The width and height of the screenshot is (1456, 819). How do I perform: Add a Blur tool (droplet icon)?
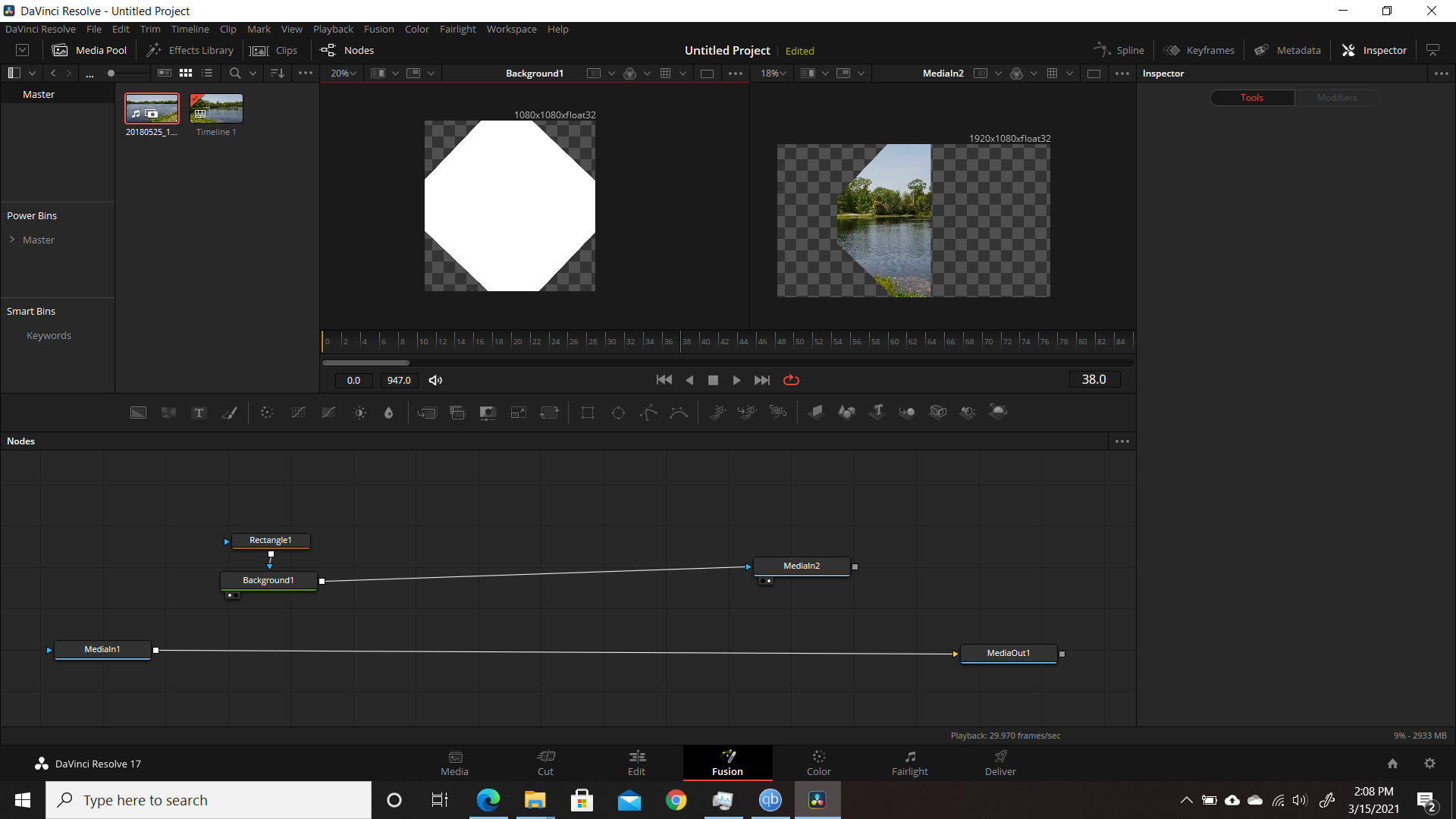pyautogui.click(x=389, y=413)
